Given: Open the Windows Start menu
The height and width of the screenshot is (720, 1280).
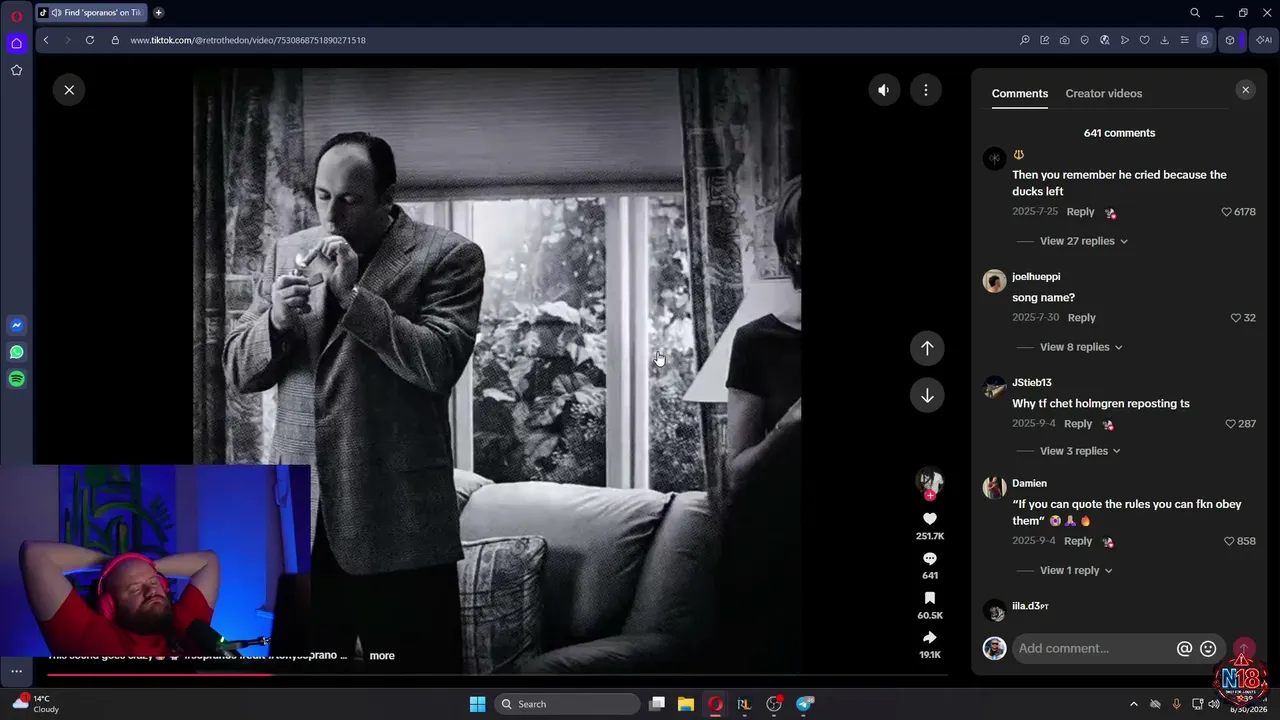Looking at the screenshot, I should (x=478, y=704).
